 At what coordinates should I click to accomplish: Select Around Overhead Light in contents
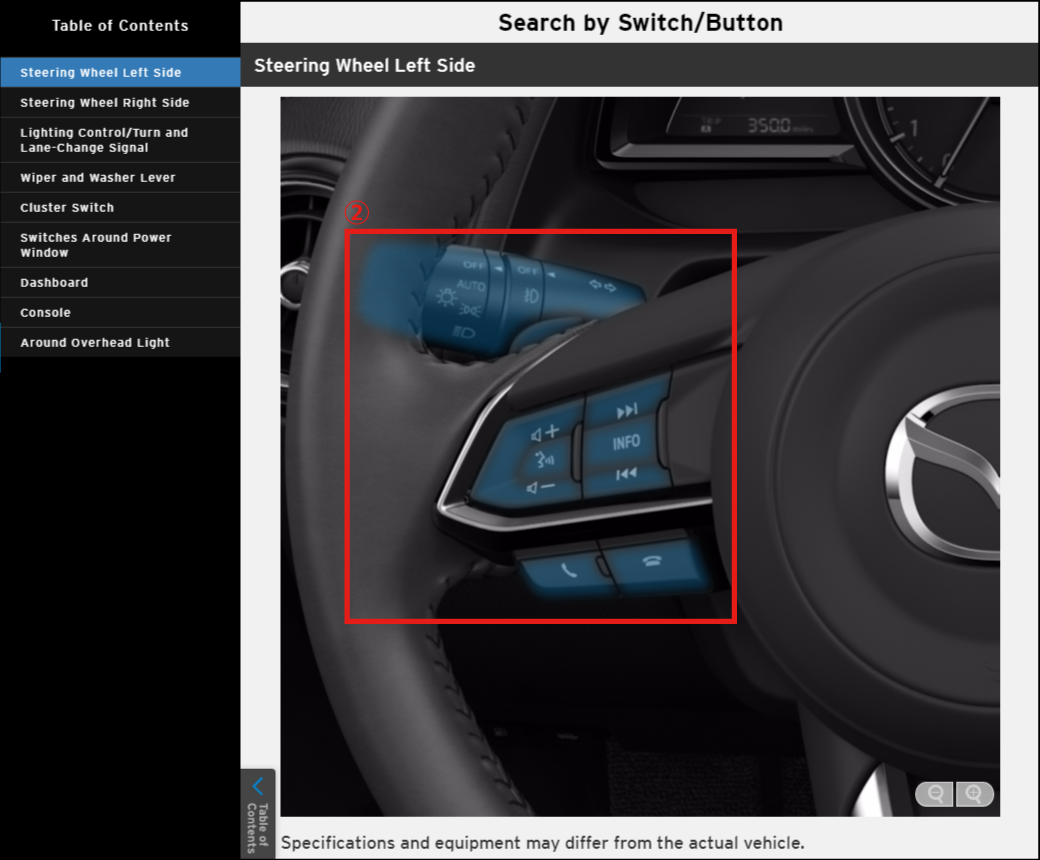(95, 342)
